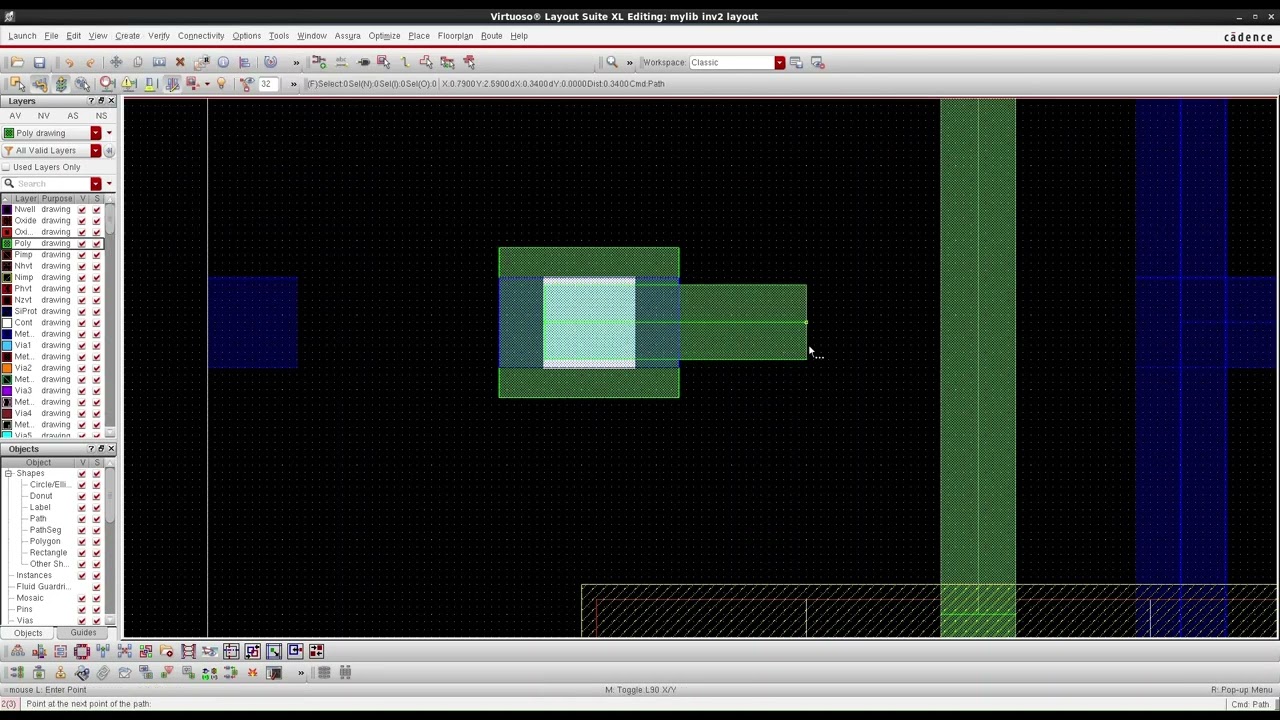This screenshot has height=720, width=1280.
Task: Click the Redo arrow icon
Action: tap(90, 62)
